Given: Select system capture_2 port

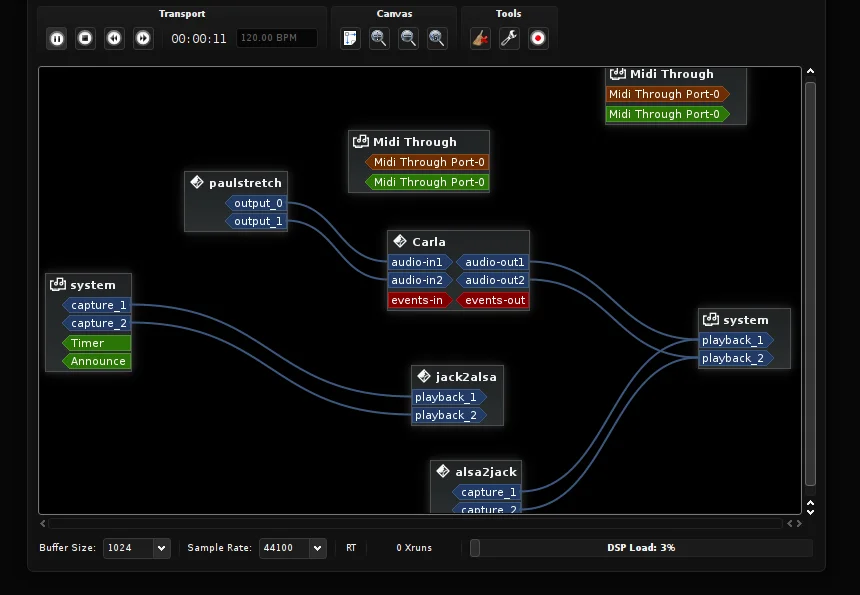Looking at the screenshot, I should click(97, 324).
